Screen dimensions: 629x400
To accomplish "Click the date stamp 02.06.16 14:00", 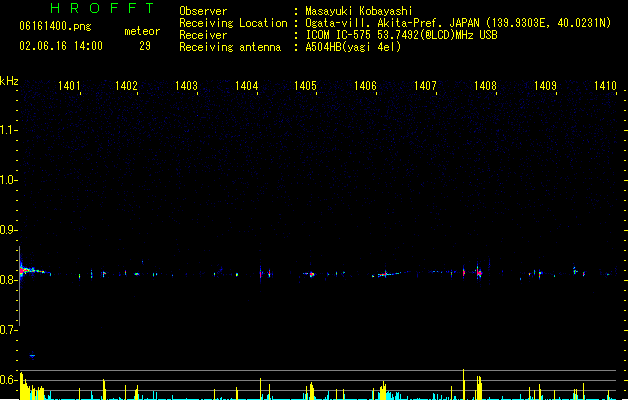I will click(61, 46).
